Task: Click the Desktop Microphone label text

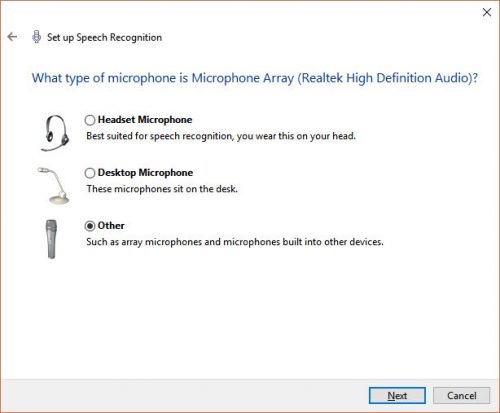Action: coord(145,173)
